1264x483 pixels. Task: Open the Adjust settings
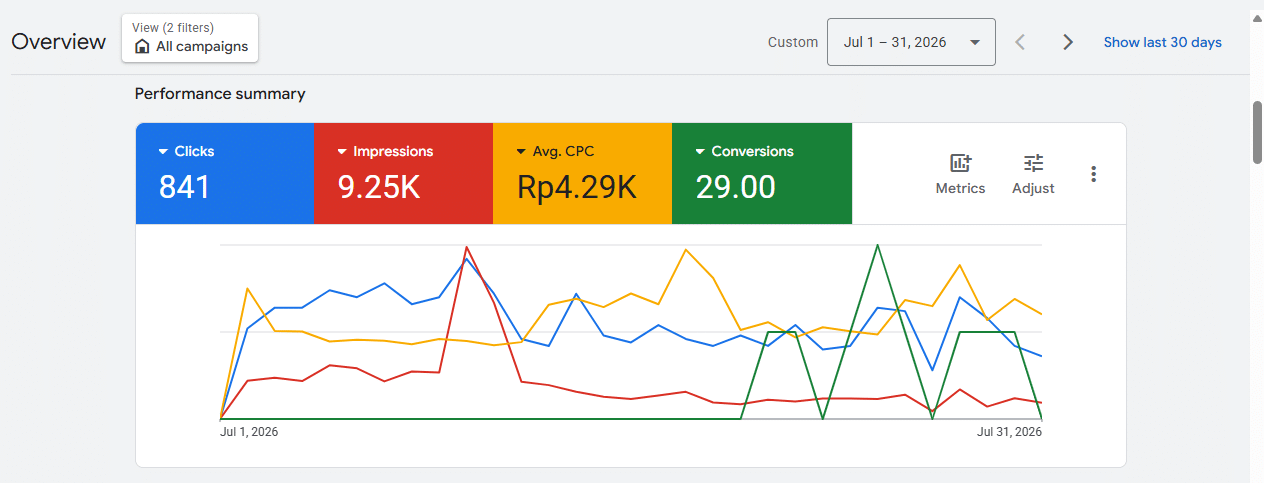(x=1033, y=174)
